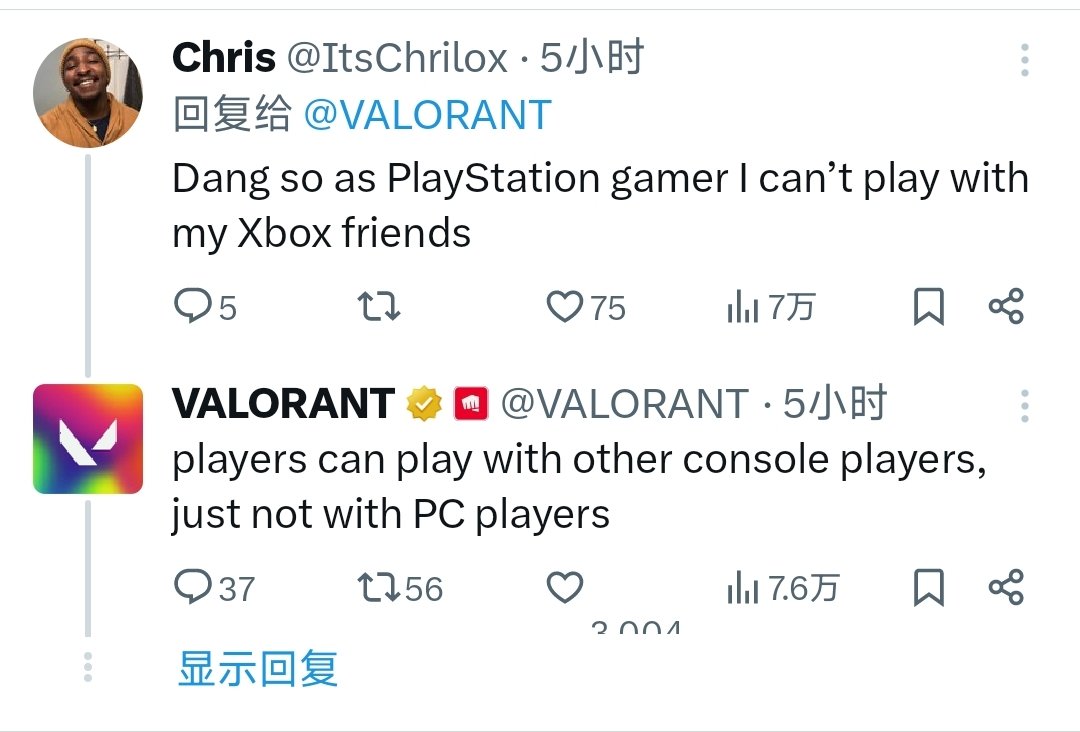Screen dimensions: 1080x732
Task: Open VALORANT's rainbow profile avatar
Action: (88, 438)
